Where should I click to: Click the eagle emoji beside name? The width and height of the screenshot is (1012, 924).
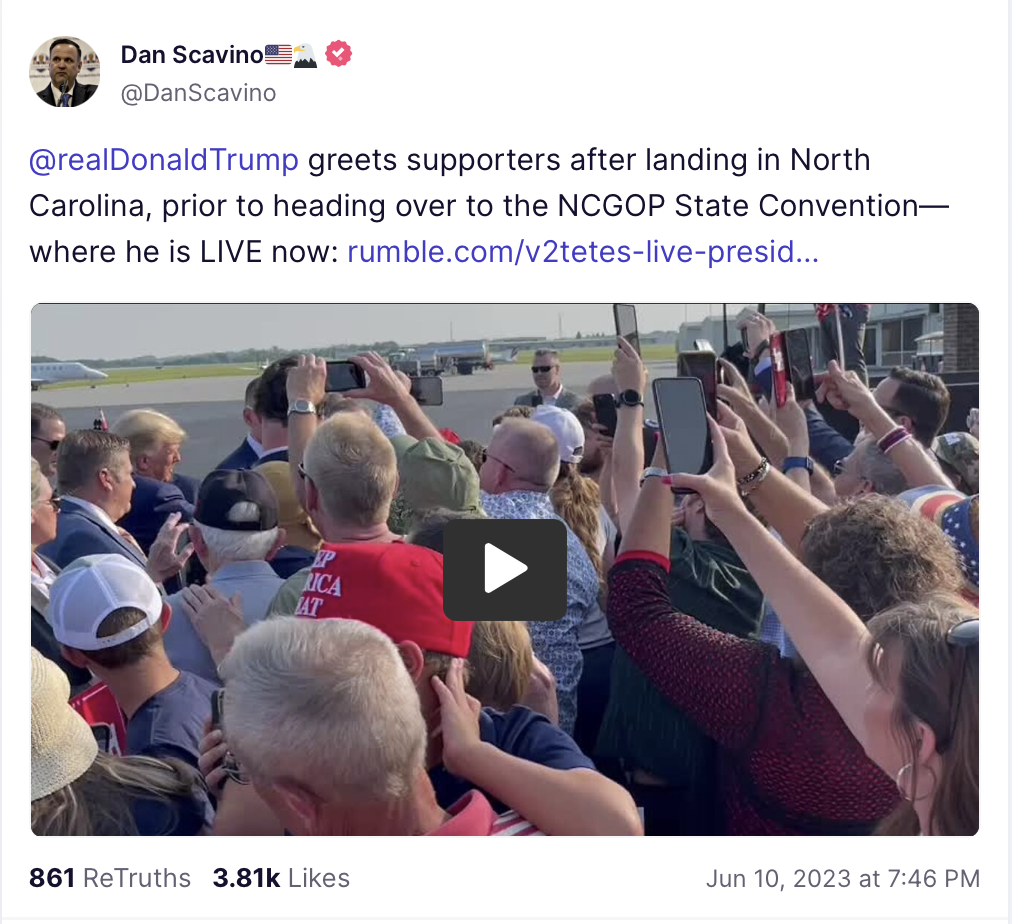click(306, 55)
